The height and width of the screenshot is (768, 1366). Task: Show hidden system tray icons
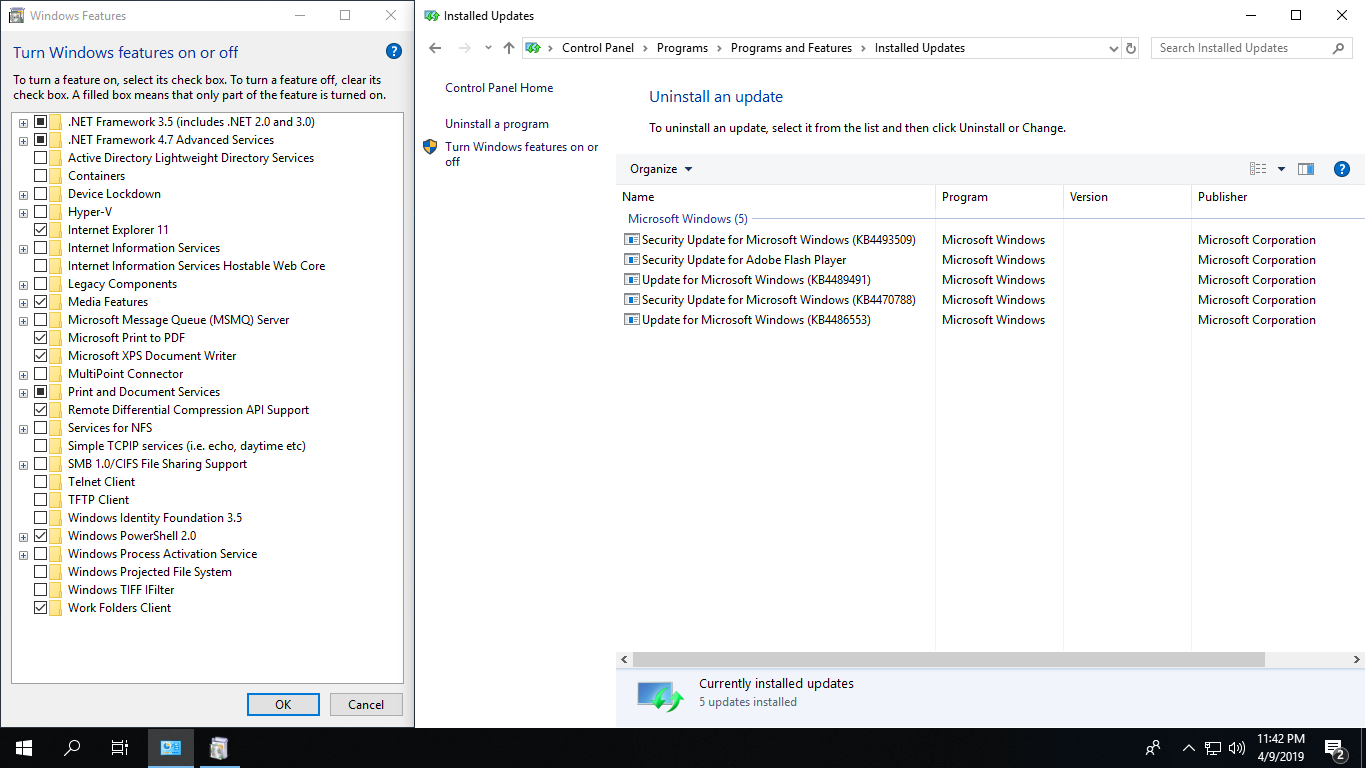(1188, 748)
